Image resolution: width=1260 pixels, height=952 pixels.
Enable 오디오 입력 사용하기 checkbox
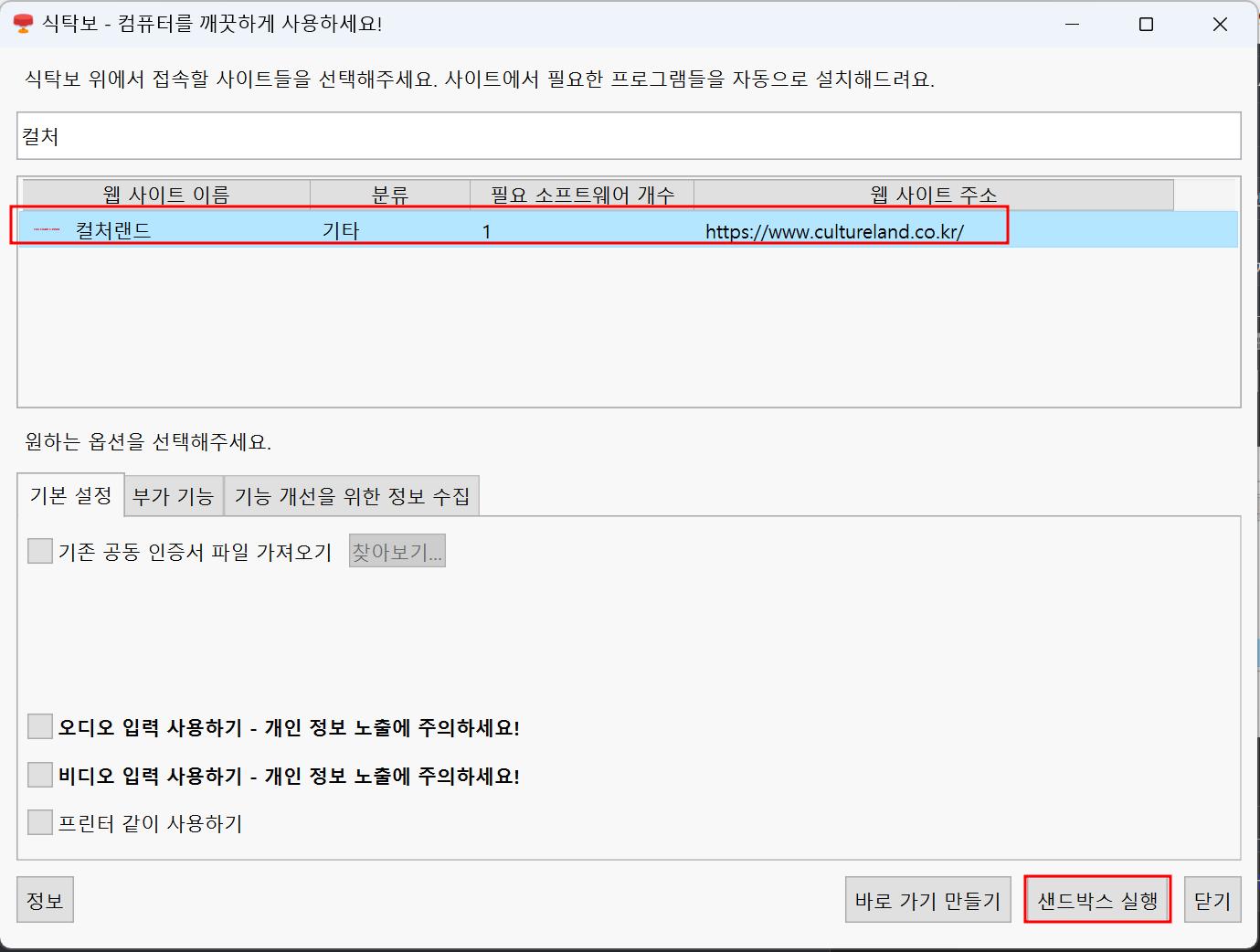pos(40,727)
